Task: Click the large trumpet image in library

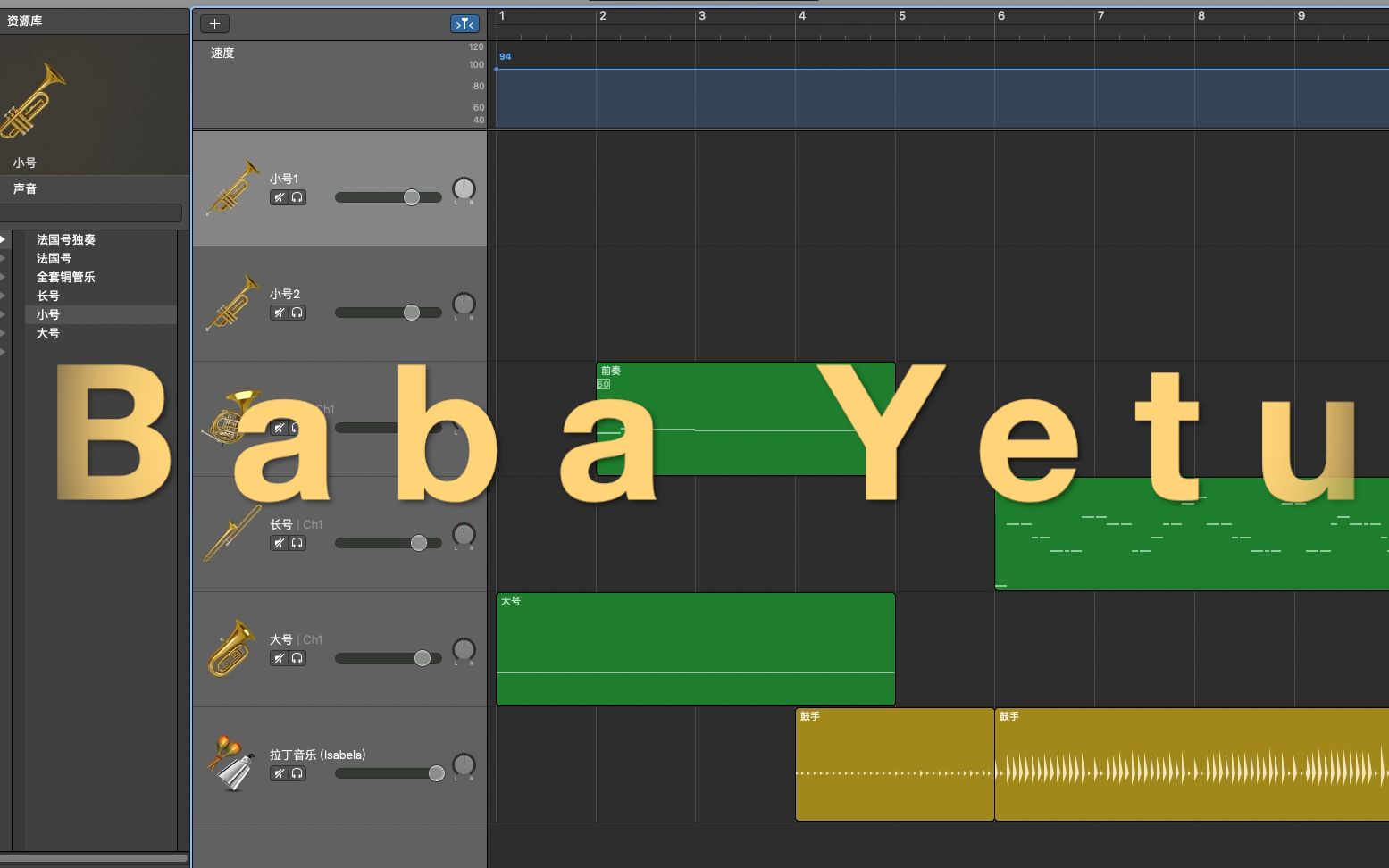Action: (34, 100)
